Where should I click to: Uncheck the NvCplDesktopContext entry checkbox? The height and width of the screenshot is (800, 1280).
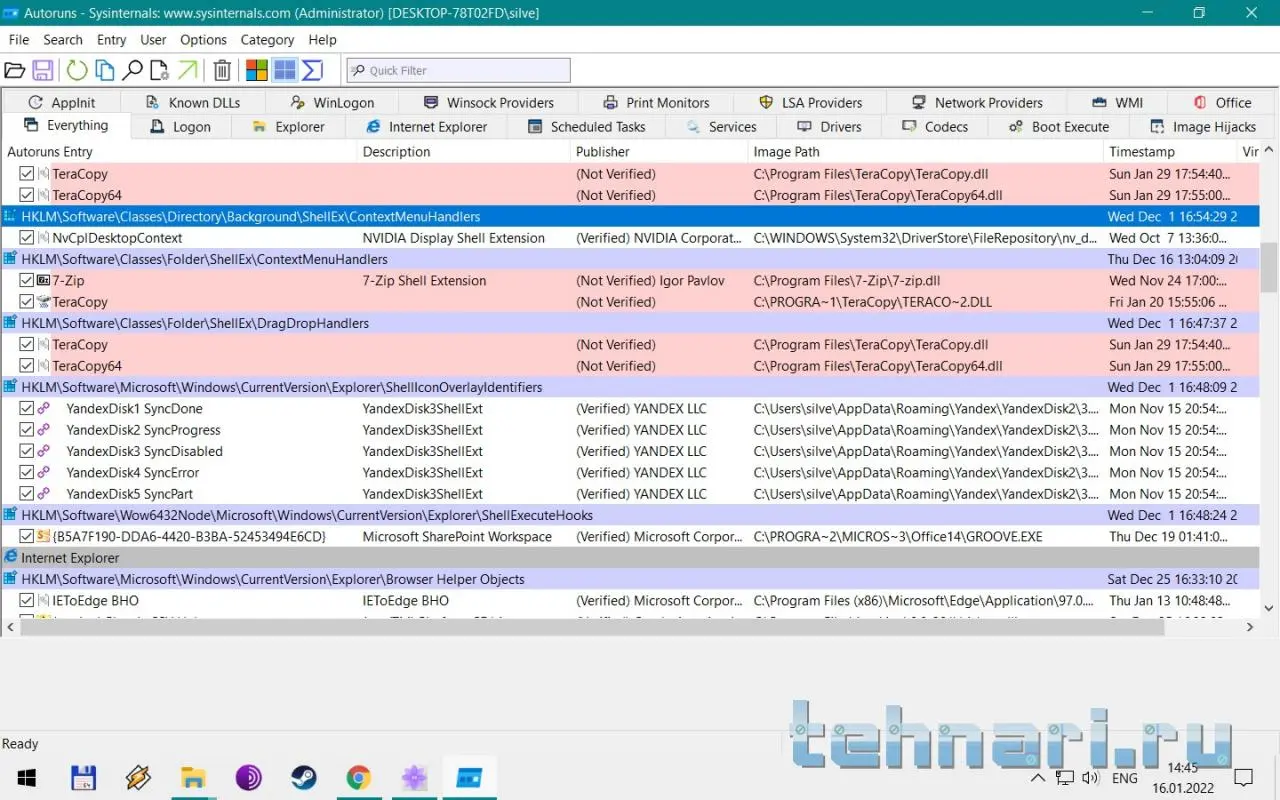(x=27, y=238)
